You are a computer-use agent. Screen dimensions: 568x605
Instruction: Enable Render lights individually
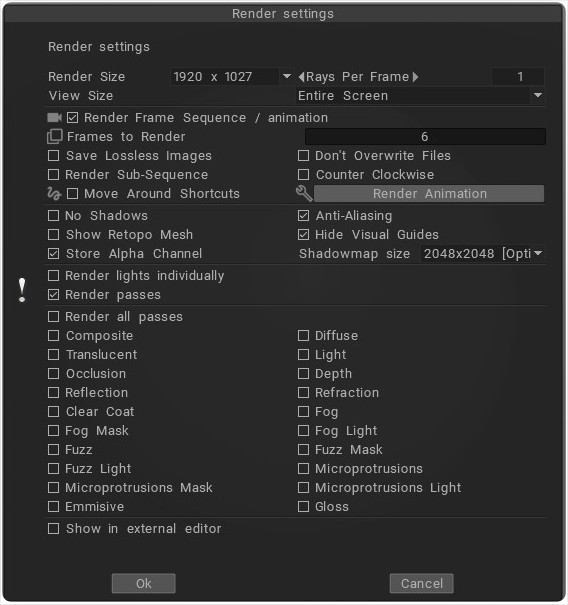coord(54,275)
